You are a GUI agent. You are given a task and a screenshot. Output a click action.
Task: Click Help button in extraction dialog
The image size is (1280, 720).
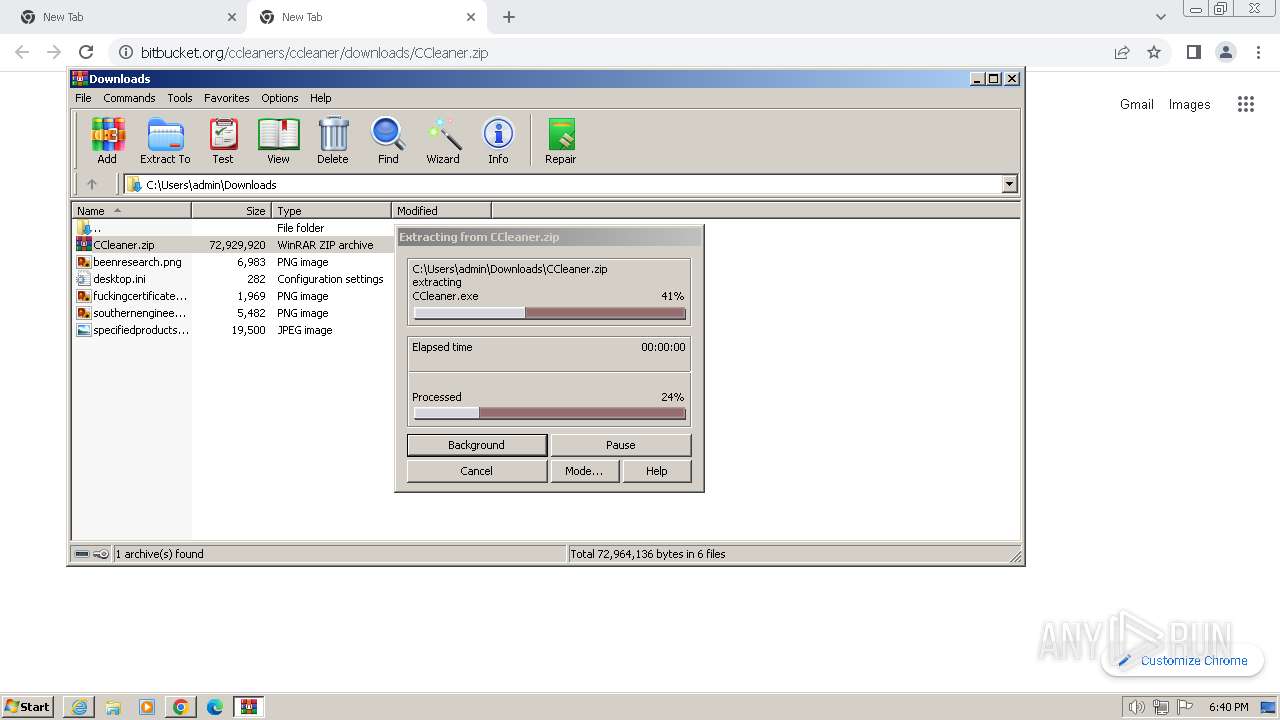point(656,471)
